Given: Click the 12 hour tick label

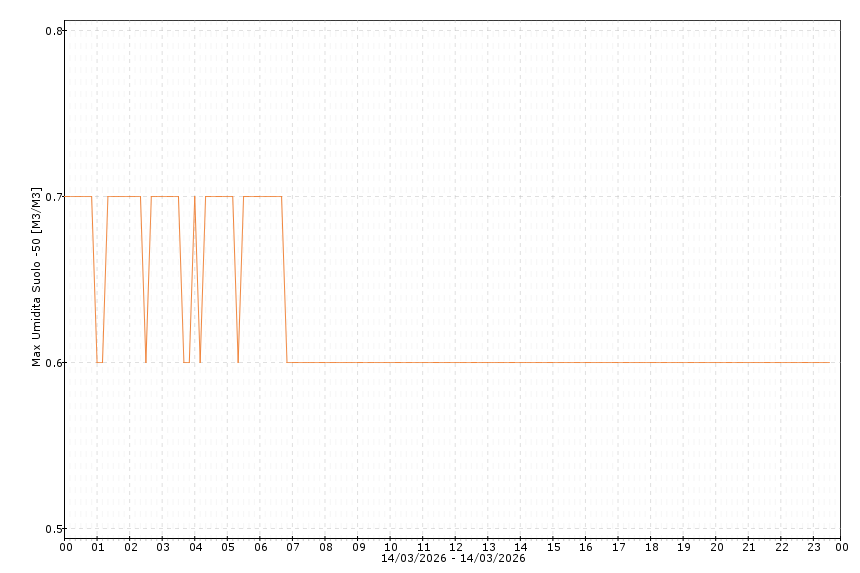Looking at the screenshot, I should click(456, 547).
